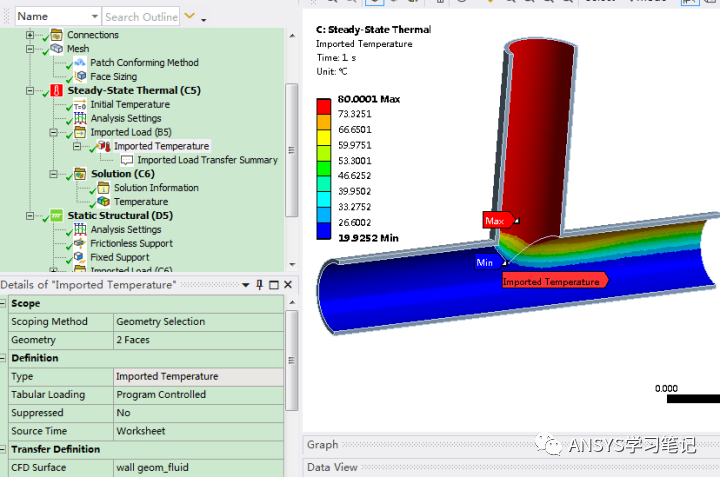The width and height of the screenshot is (720, 477).
Task: Expand the Connections tree node
Action: click(30, 35)
